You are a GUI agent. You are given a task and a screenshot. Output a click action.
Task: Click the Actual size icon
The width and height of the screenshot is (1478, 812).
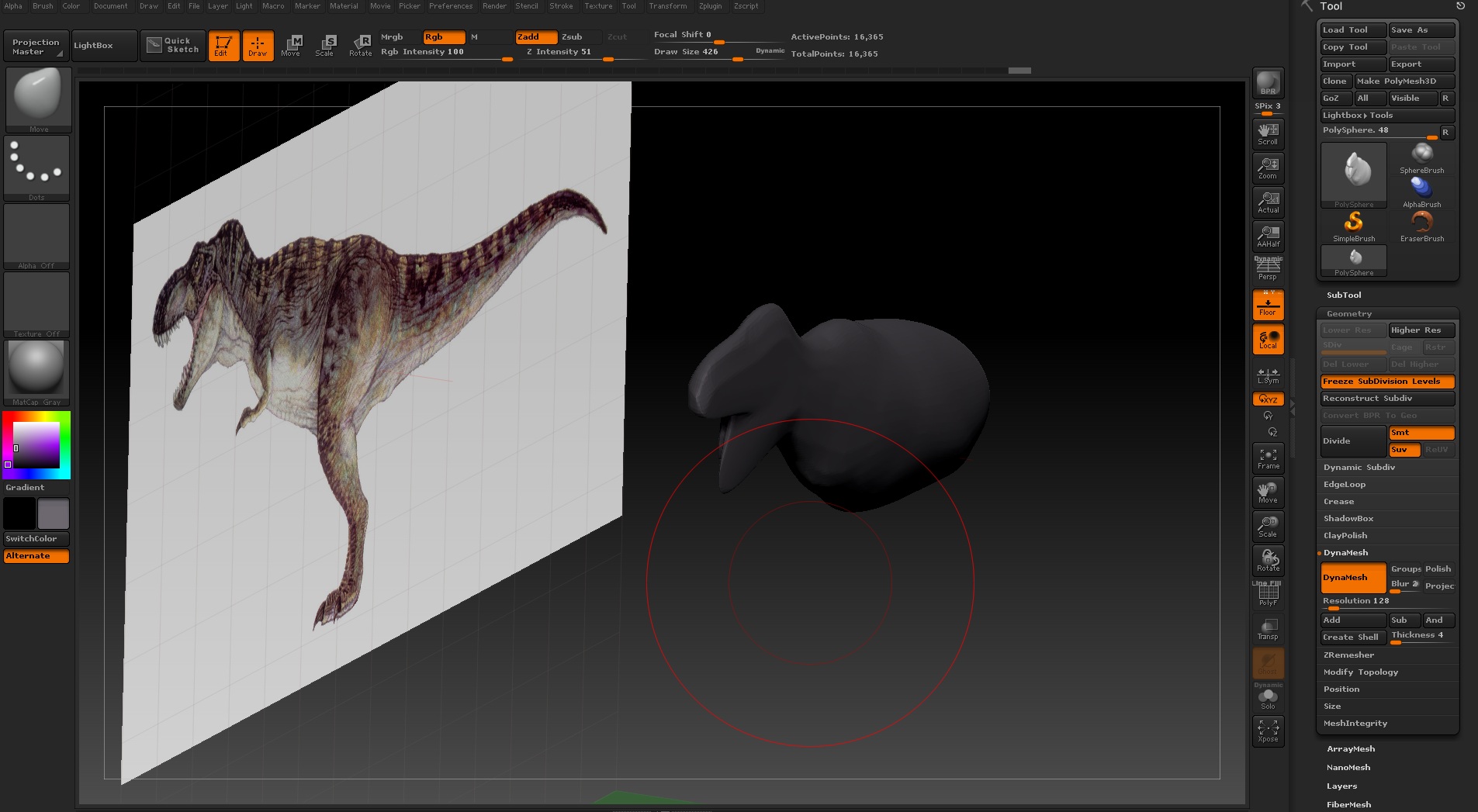[1268, 202]
